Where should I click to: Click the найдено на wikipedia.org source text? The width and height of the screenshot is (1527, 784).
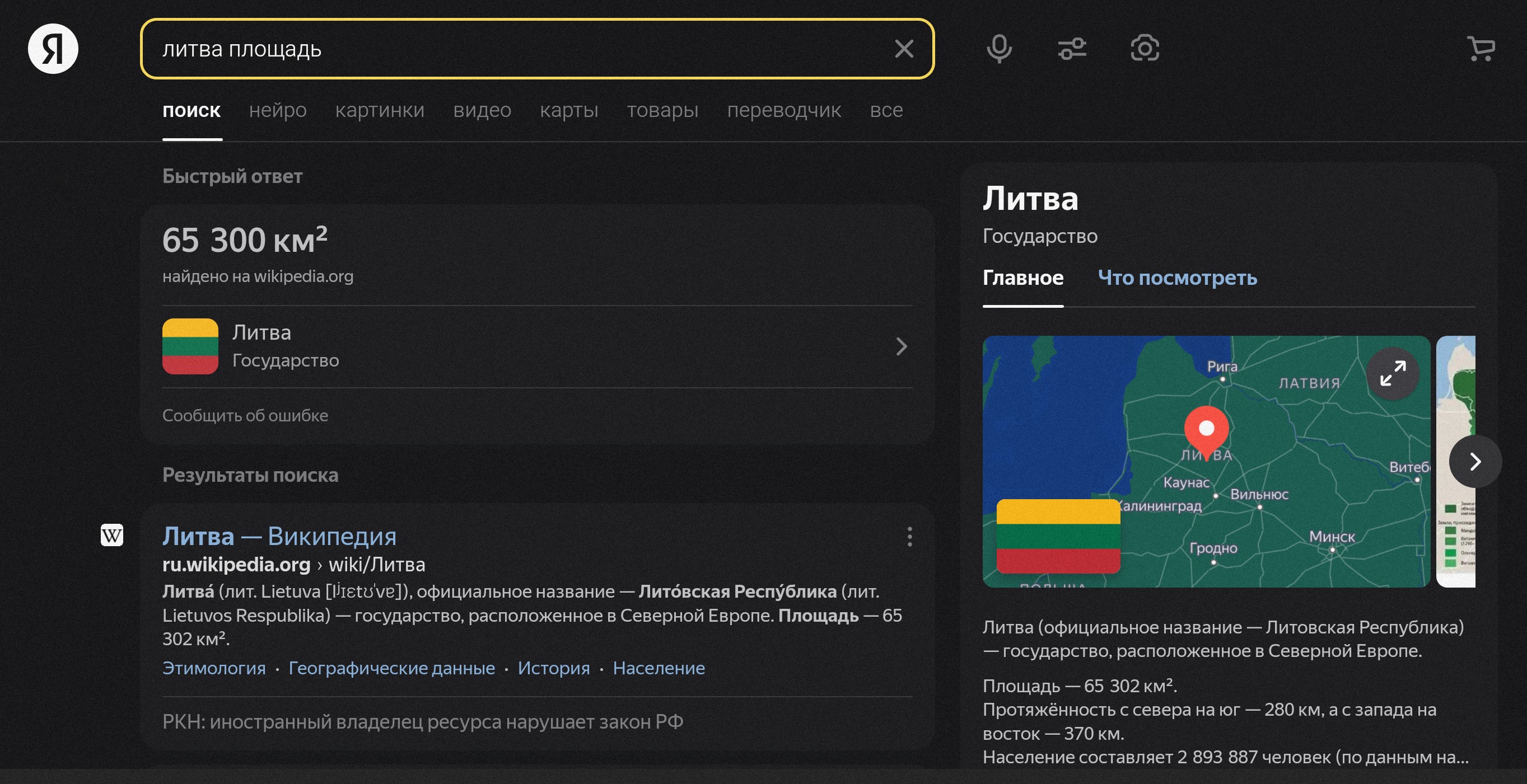[x=258, y=276]
